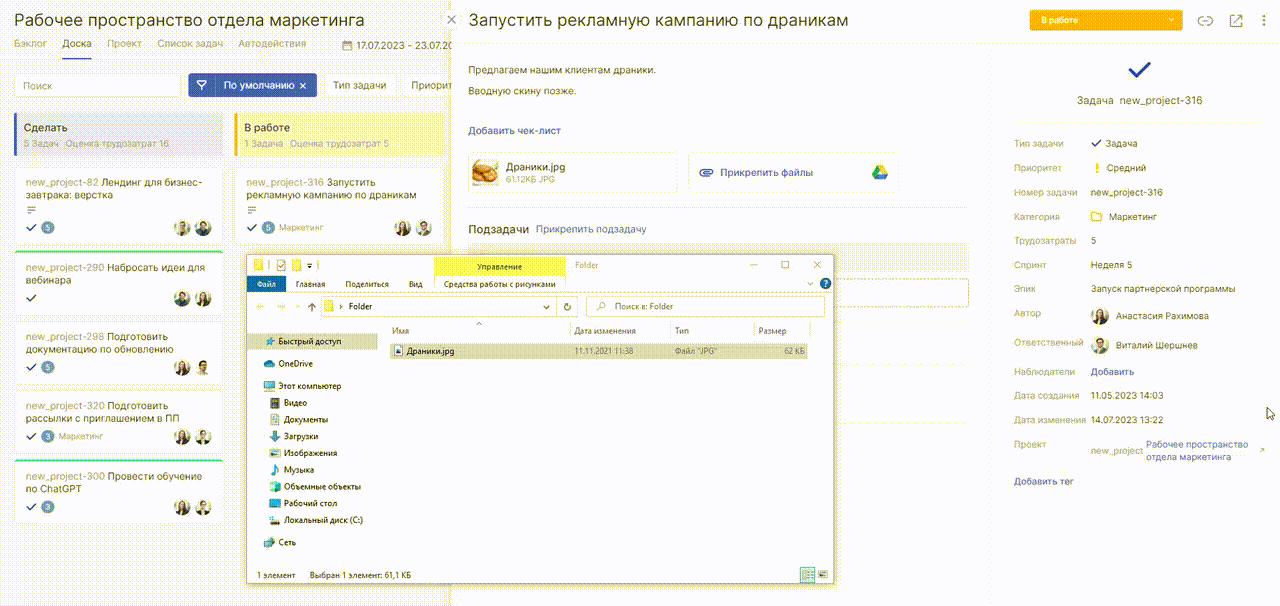
Task: Click the Google Drive attach icon
Action: [x=879, y=172]
